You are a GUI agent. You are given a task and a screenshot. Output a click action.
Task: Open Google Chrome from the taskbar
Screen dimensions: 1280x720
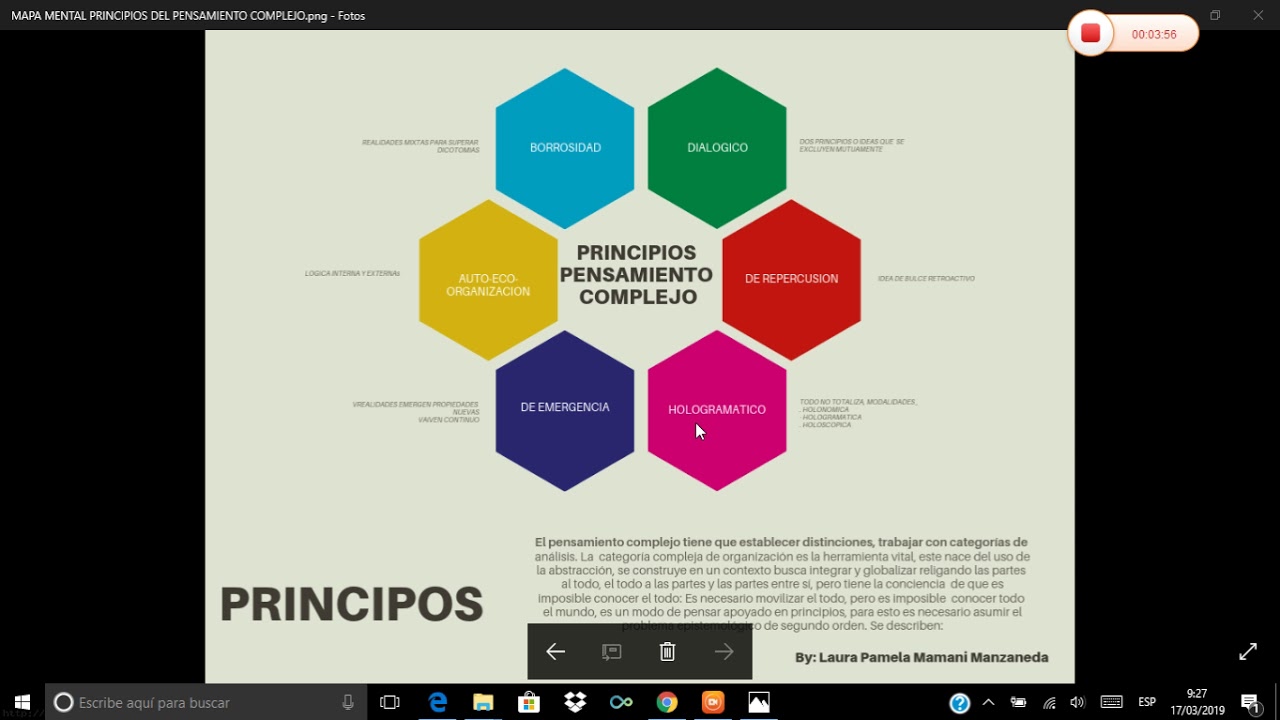[x=667, y=702]
